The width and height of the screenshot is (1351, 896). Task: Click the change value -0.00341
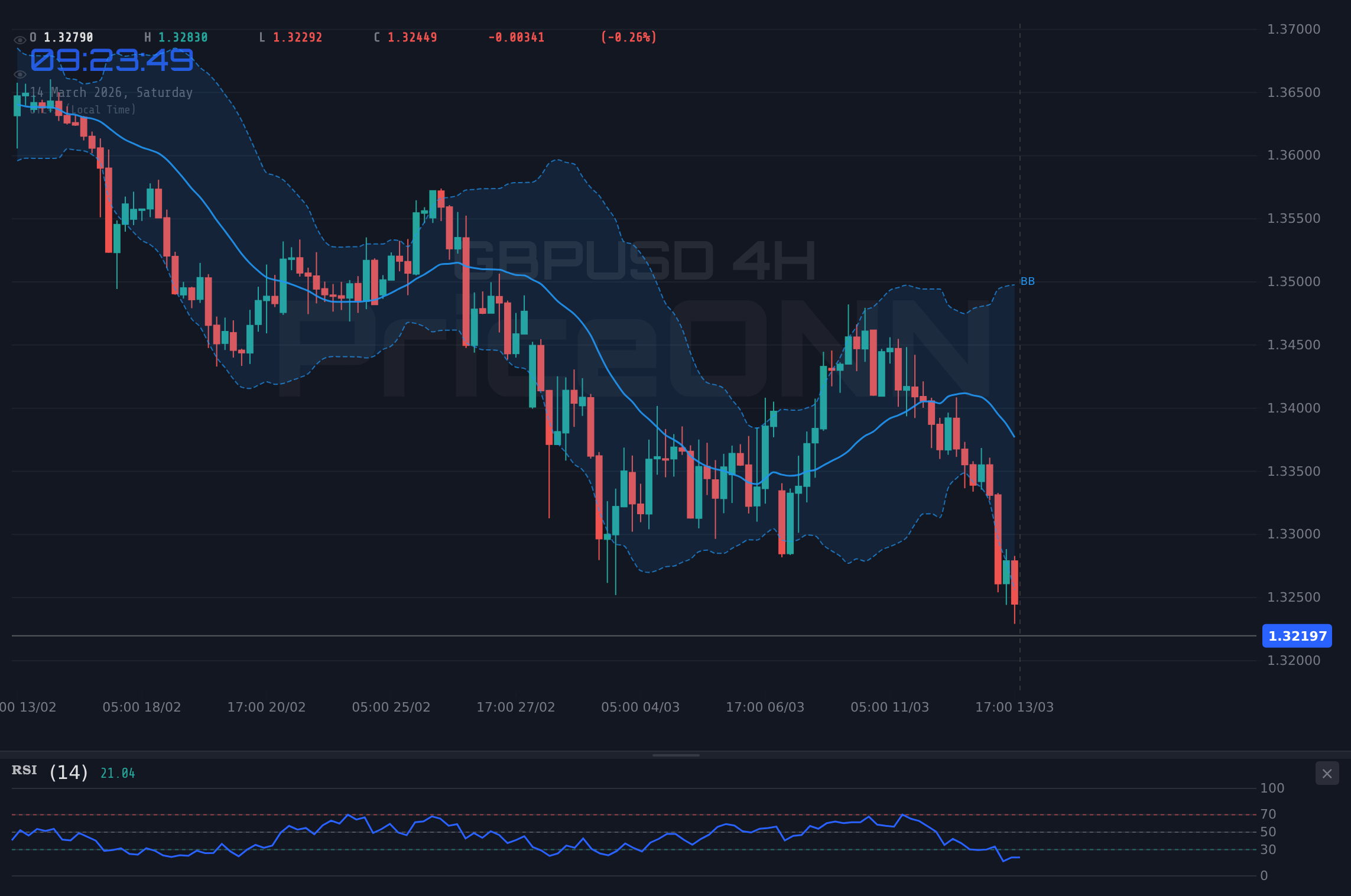tap(517, 37)
